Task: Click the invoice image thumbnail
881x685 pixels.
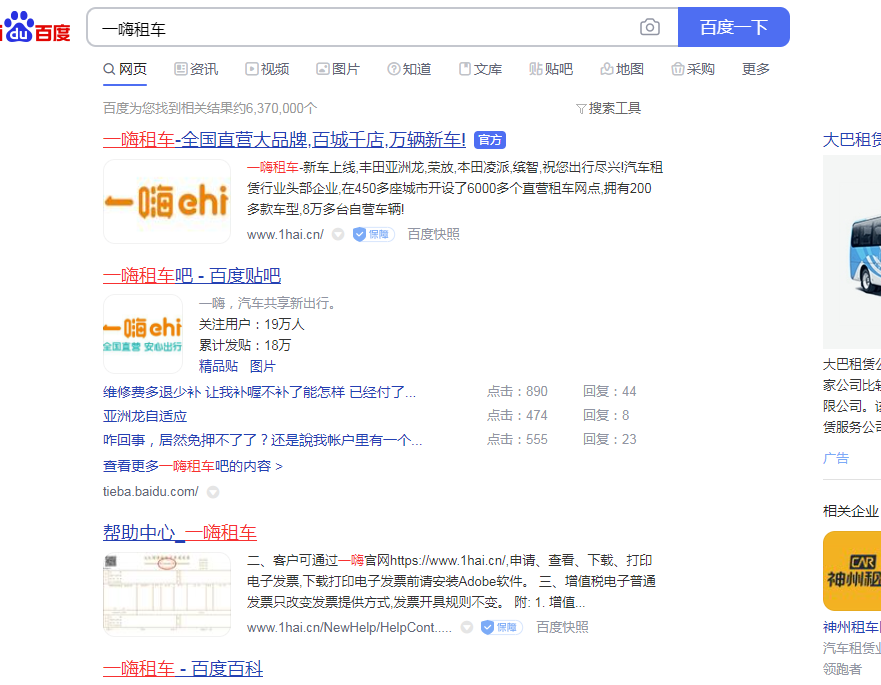Action: click(x=167, y=595)
